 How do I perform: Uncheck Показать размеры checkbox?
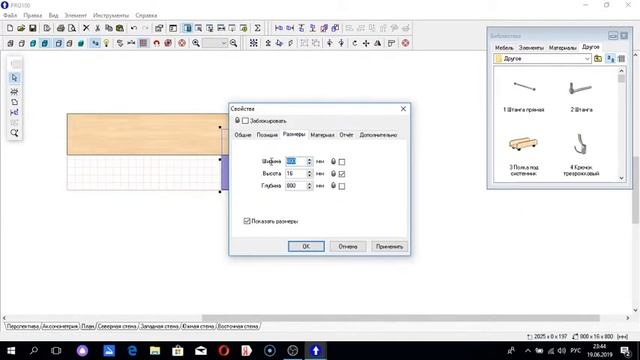tap(247, 221)
